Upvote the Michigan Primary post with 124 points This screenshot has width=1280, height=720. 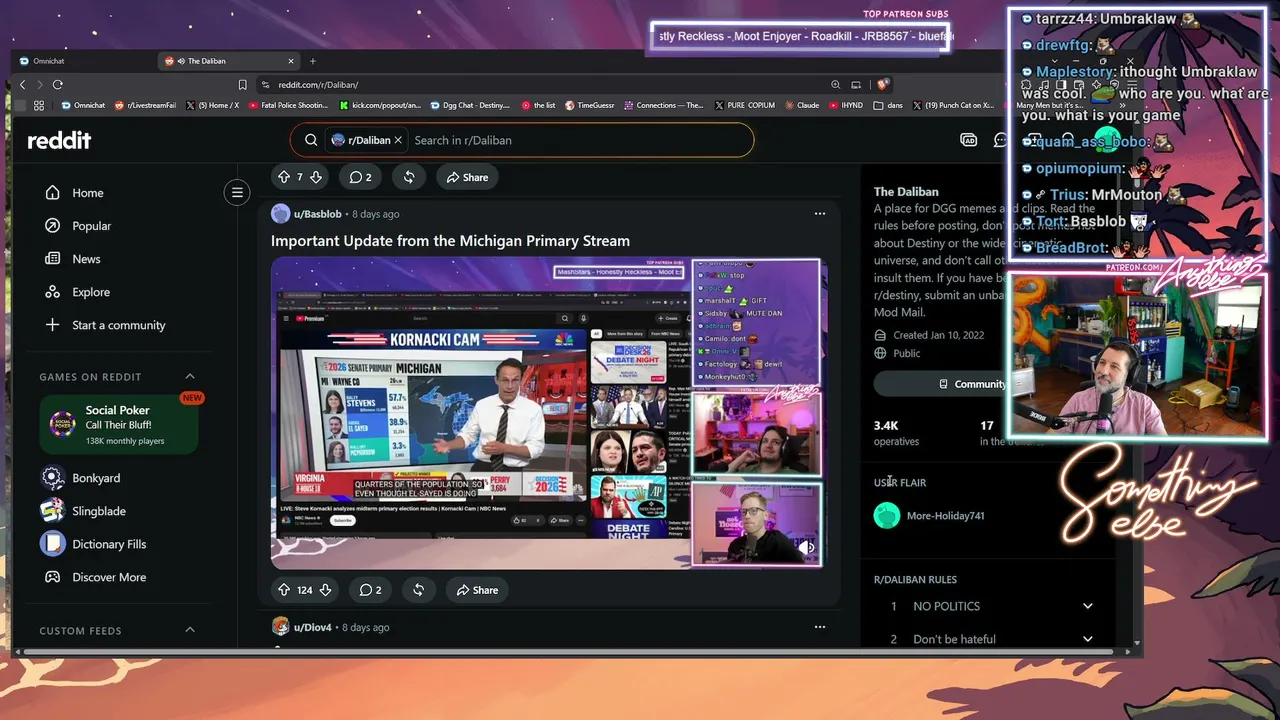[x=284, y=590]
